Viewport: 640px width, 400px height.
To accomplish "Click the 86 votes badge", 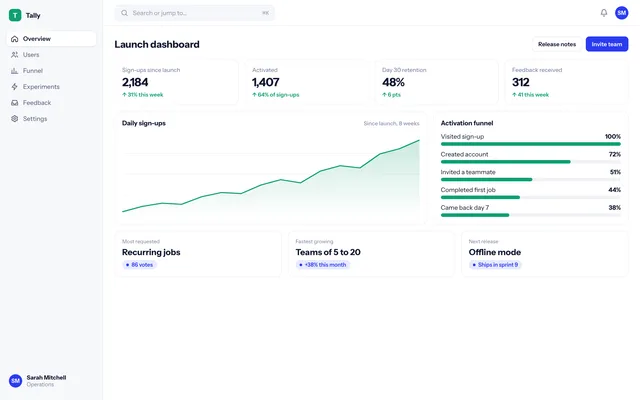I will pyautogui.click(x=139, y=265).
